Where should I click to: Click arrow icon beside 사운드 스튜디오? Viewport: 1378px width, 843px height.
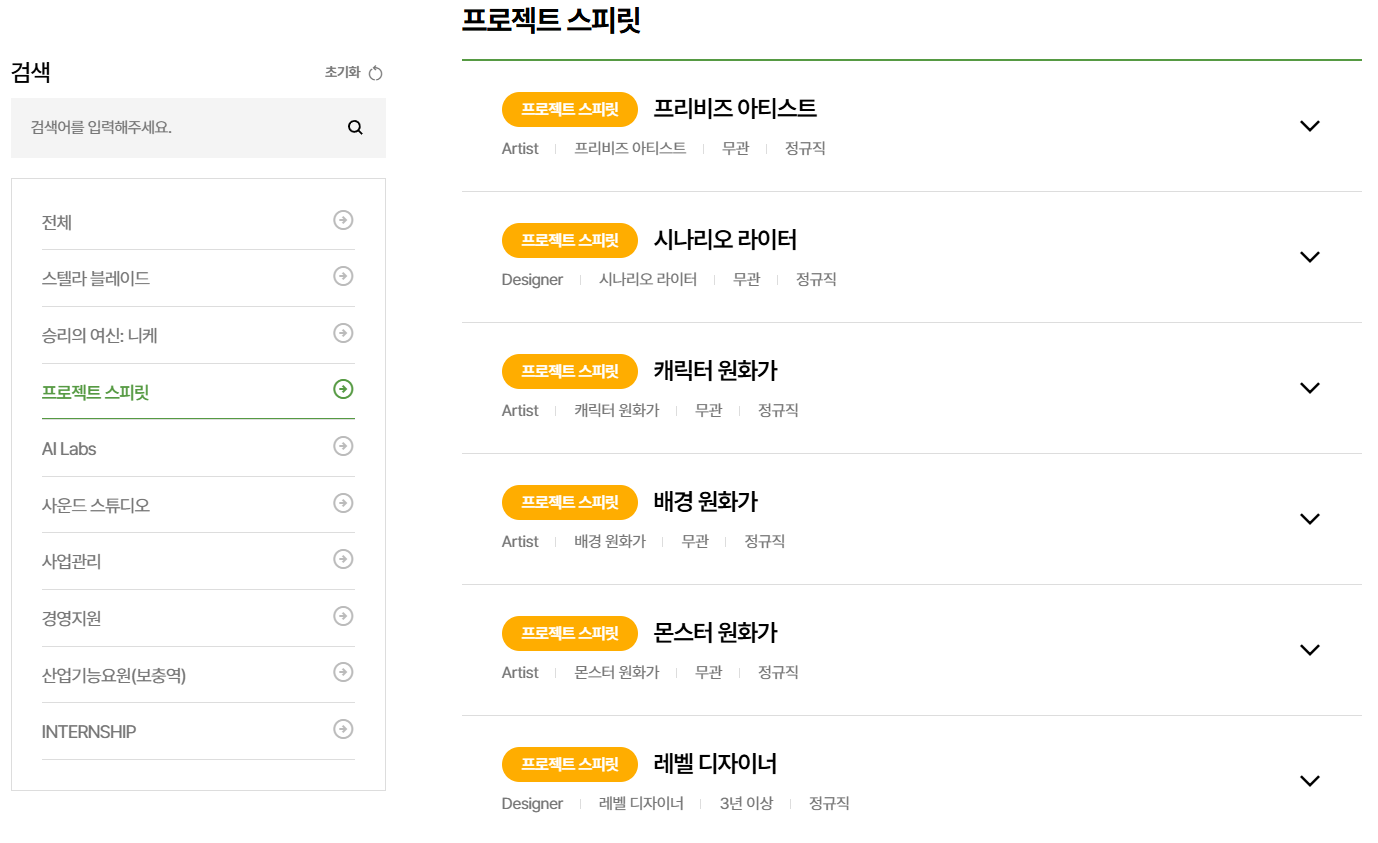[x=343, y=502]
